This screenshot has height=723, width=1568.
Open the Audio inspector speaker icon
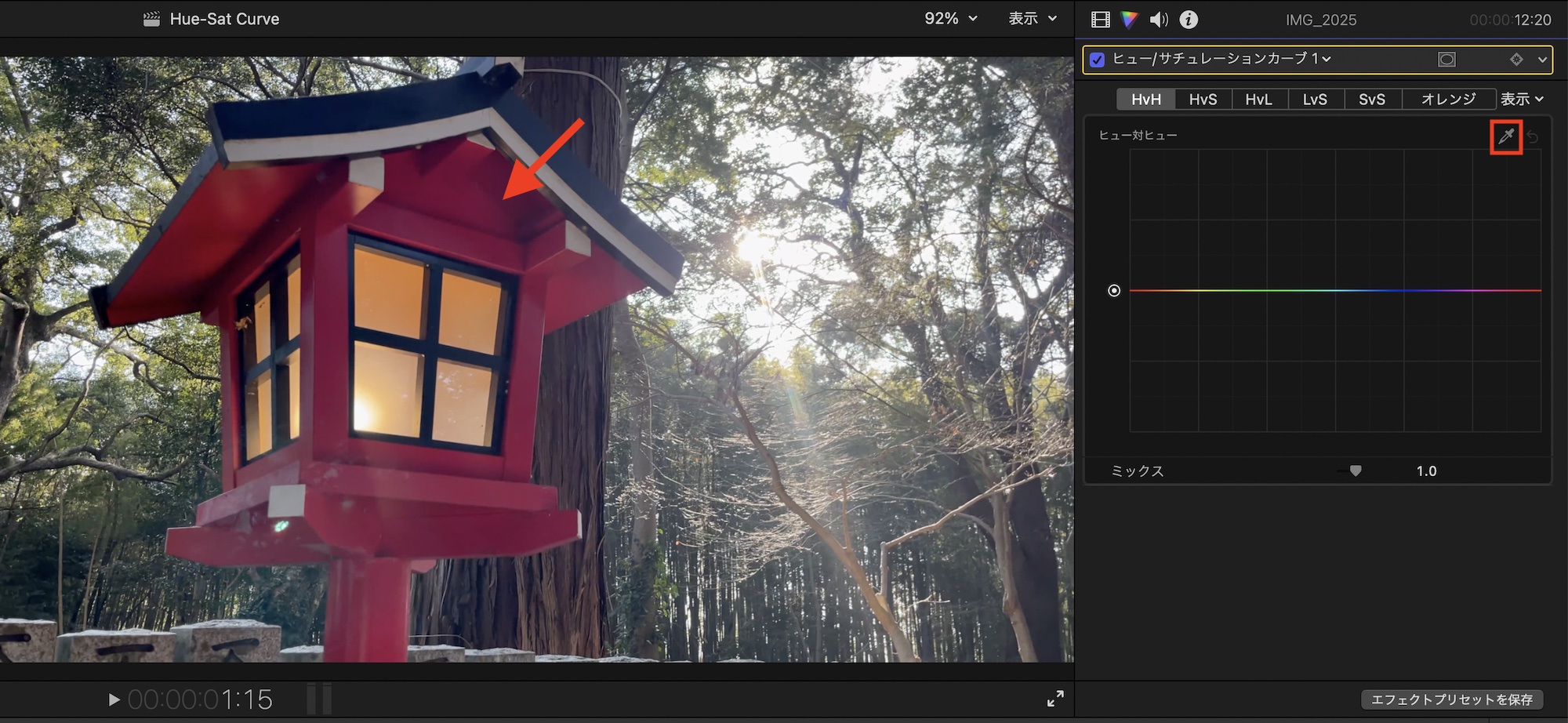[1159, 20]
